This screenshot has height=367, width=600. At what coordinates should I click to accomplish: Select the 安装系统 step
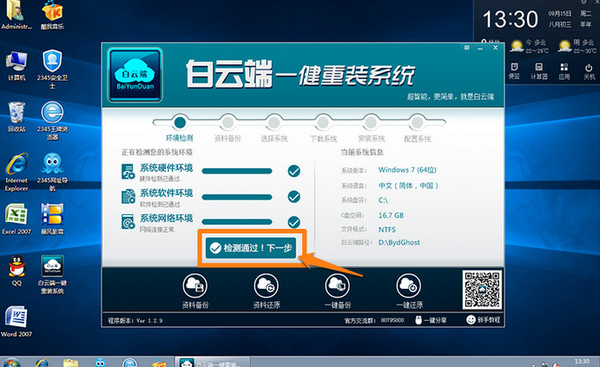coord(371,122)
